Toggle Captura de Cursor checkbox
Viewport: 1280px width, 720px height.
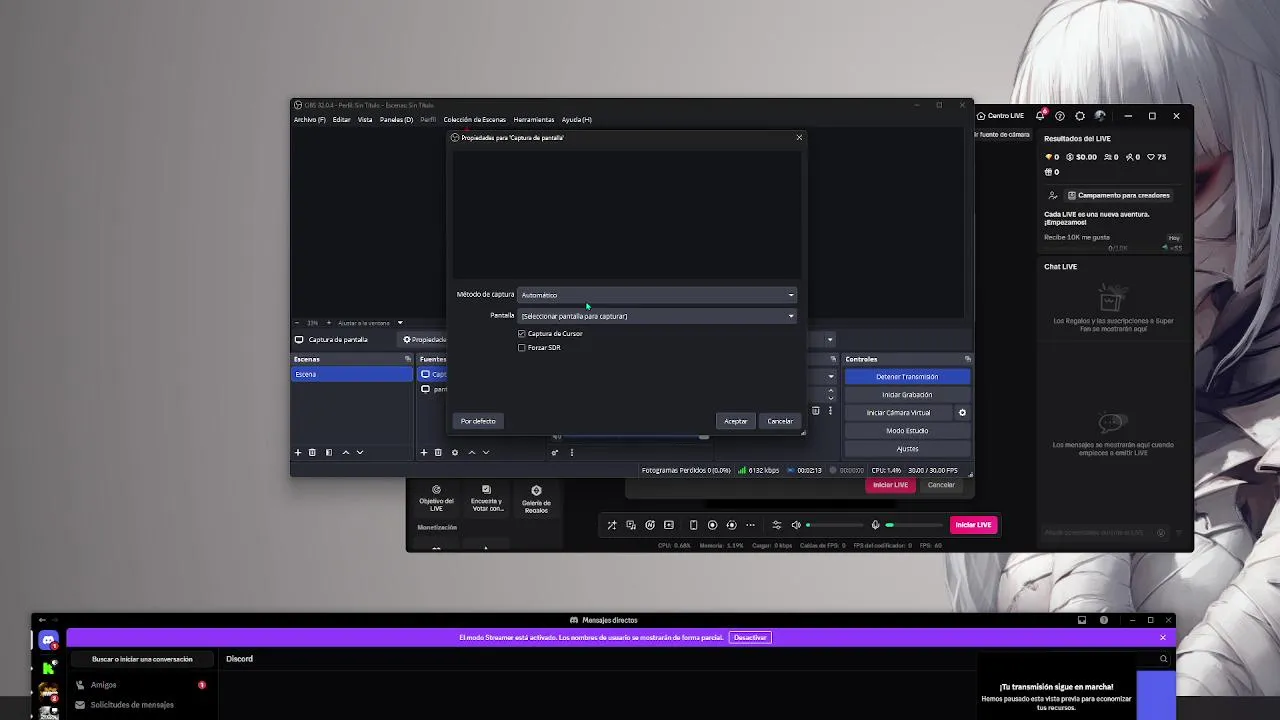[521, 333]
